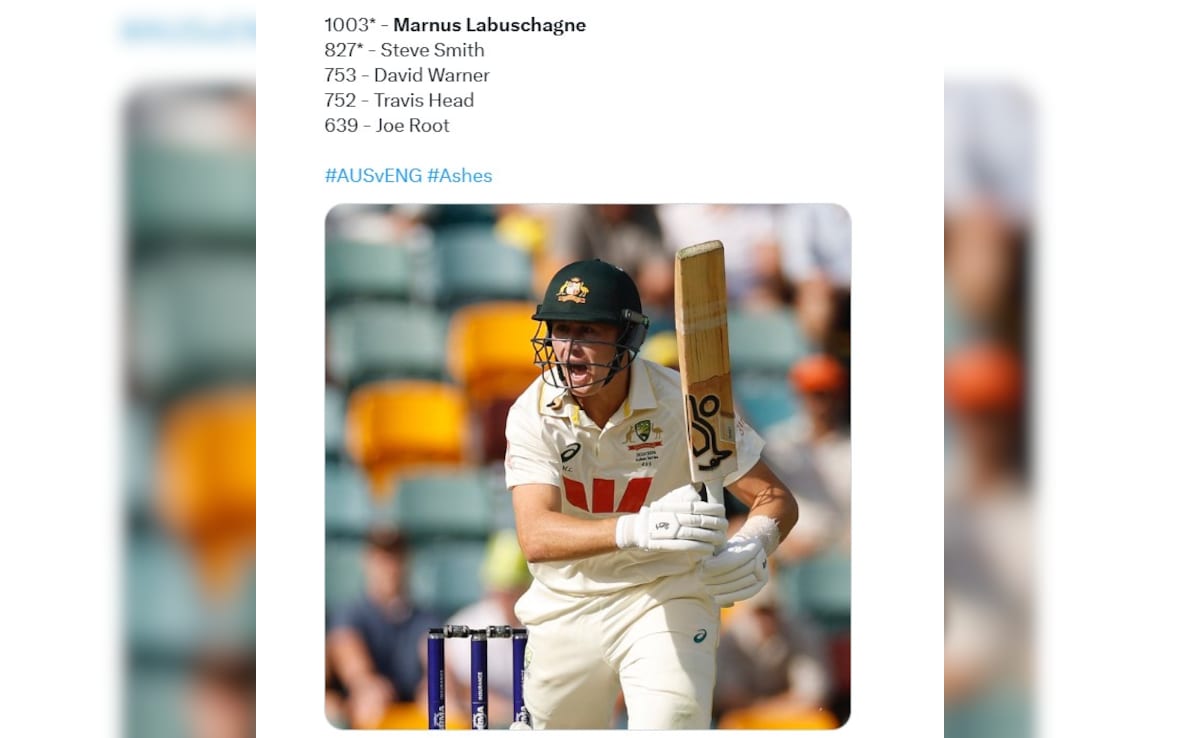The image size is (1200, 738).
Task: Click the 752 - Travis Head line
Action: tap(399, 100)
